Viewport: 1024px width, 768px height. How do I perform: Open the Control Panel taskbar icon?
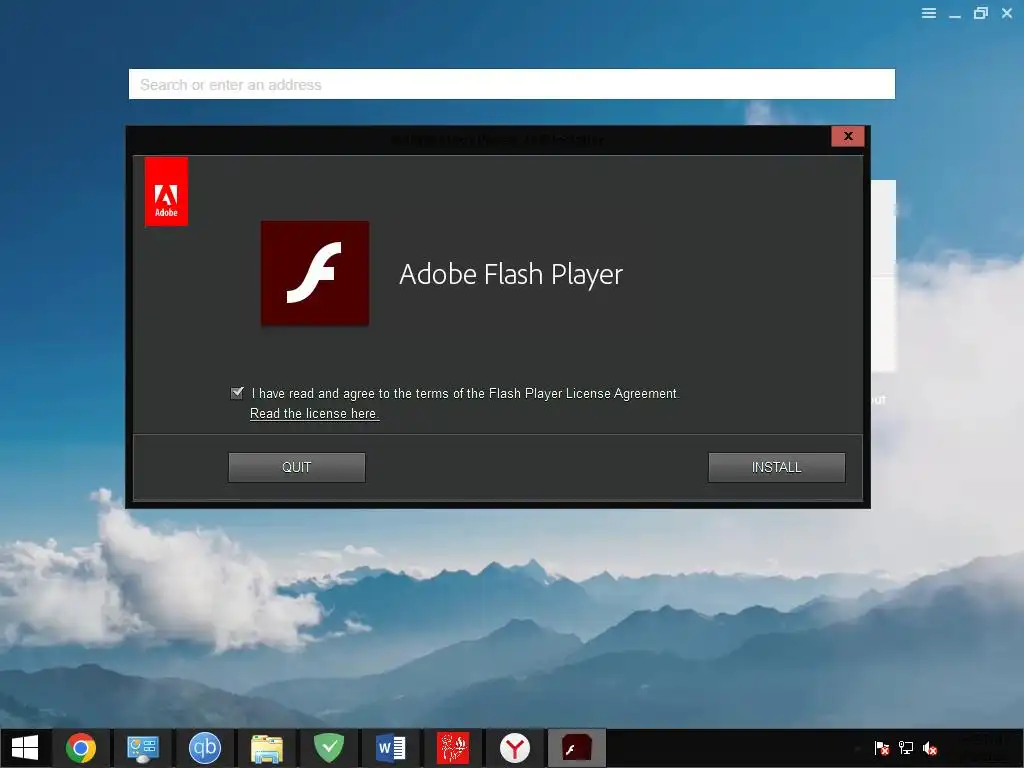pyautogui.click(x=143, y=748)
